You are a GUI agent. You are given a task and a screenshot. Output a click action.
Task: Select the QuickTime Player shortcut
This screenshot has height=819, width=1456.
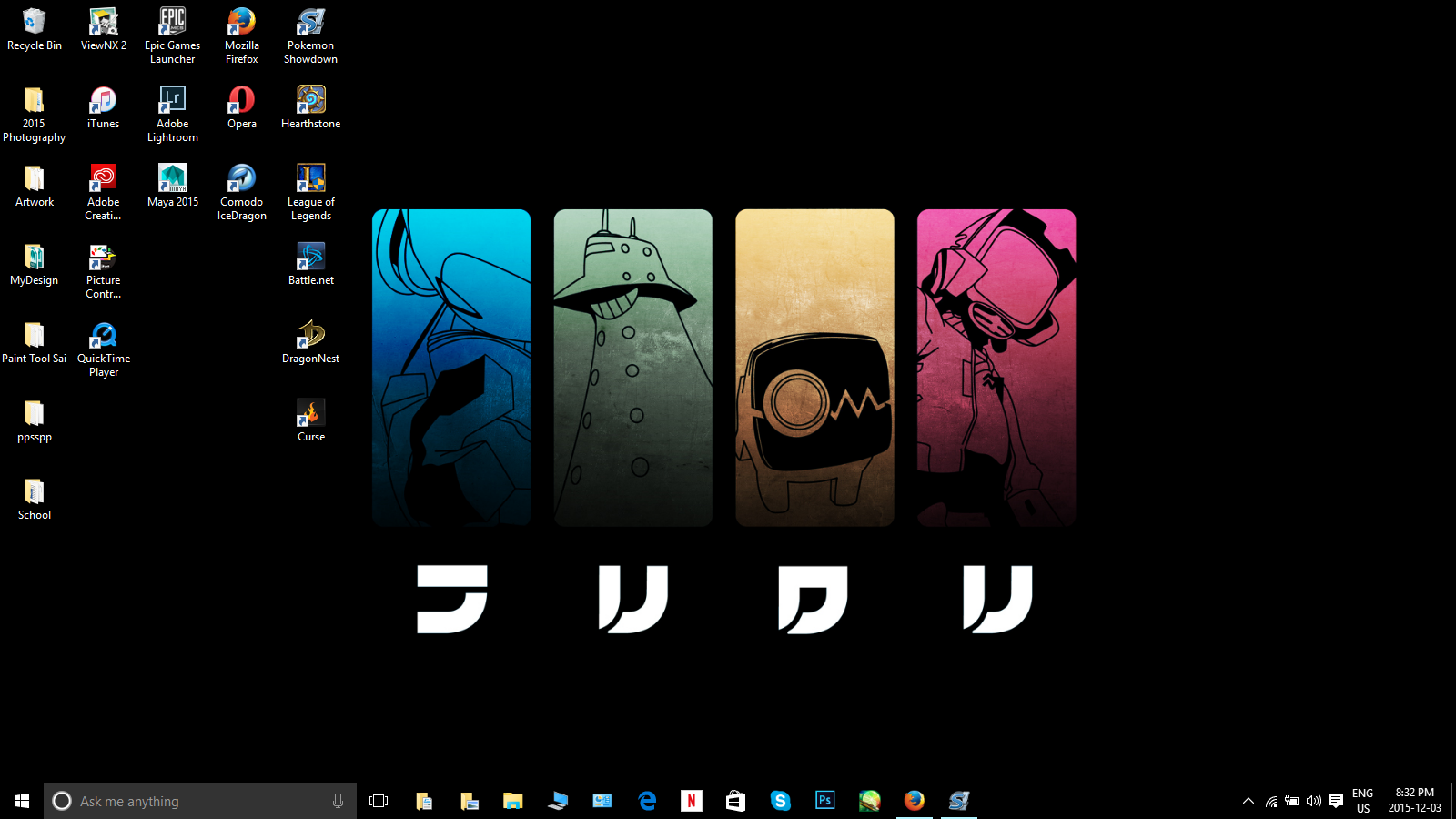click(103, 349)
